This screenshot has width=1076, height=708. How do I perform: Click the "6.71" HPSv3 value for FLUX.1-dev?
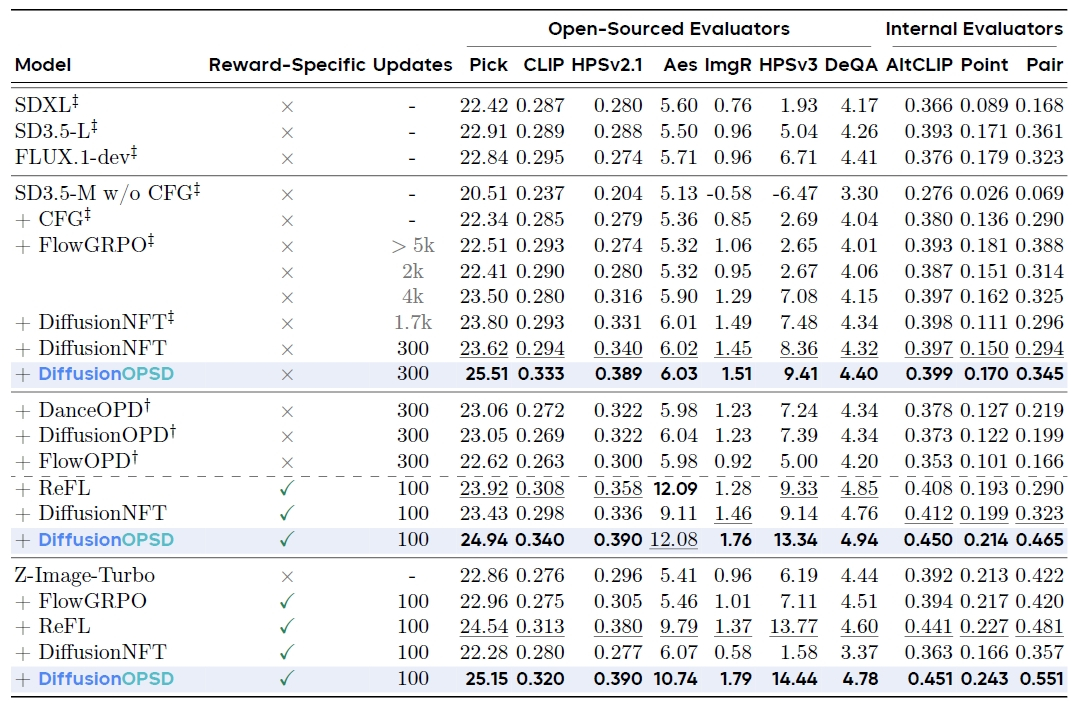click(x=798, y=157)
